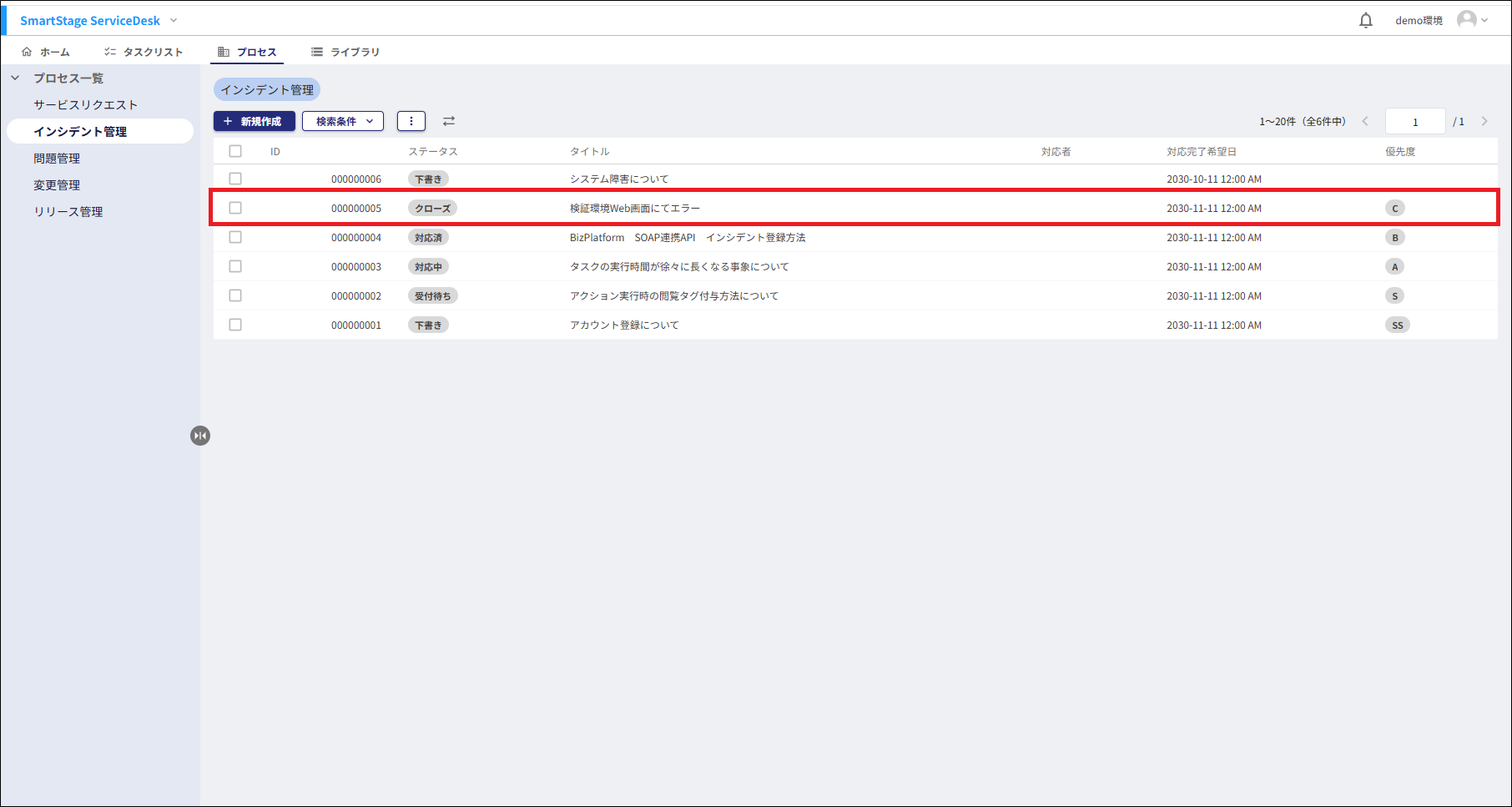Select checkbox for incident 000000003
The width and height of the screenshot is (1512, 807).
coord(235,266)
